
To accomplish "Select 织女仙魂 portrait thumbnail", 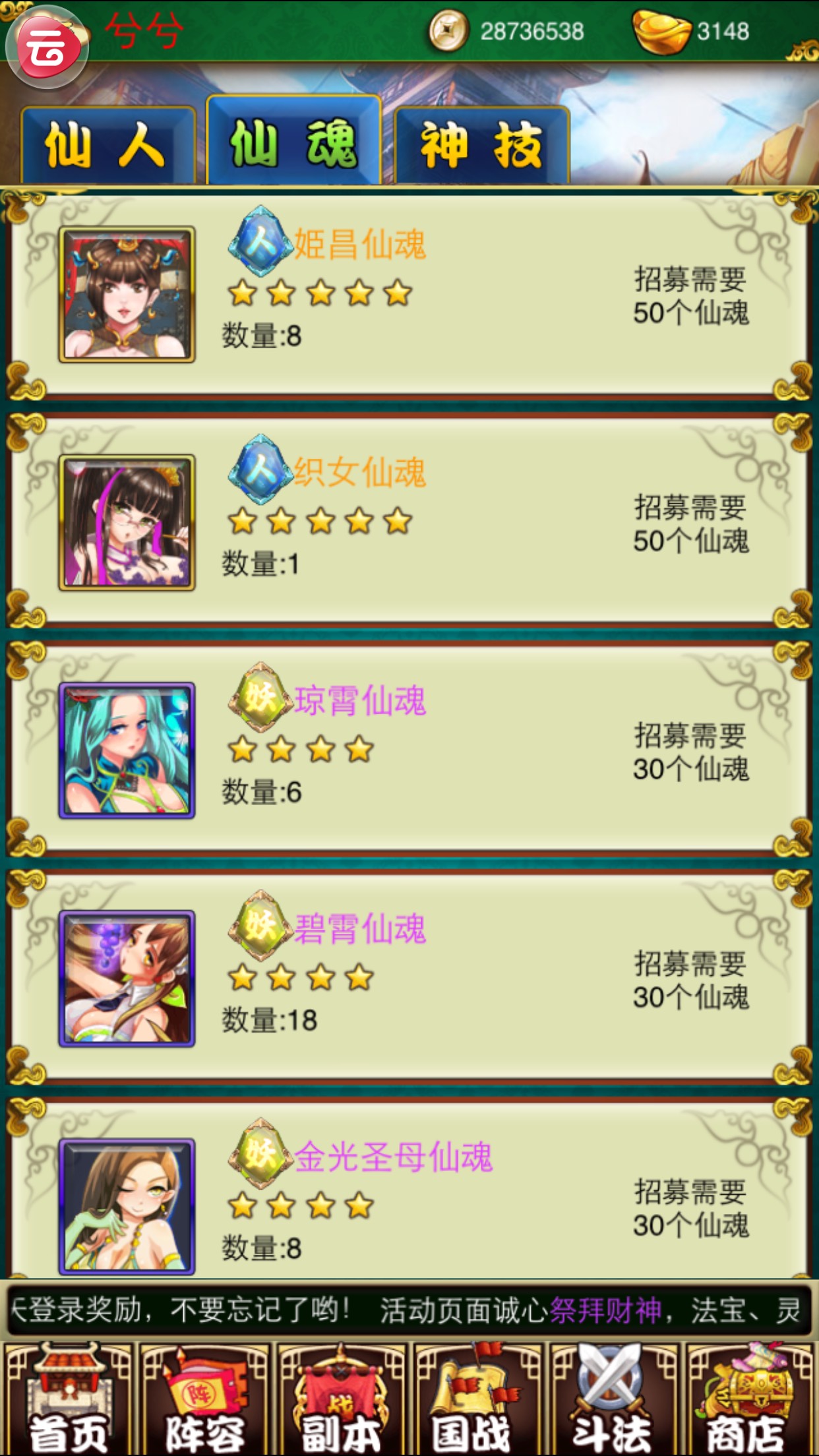I will point(127,522).
